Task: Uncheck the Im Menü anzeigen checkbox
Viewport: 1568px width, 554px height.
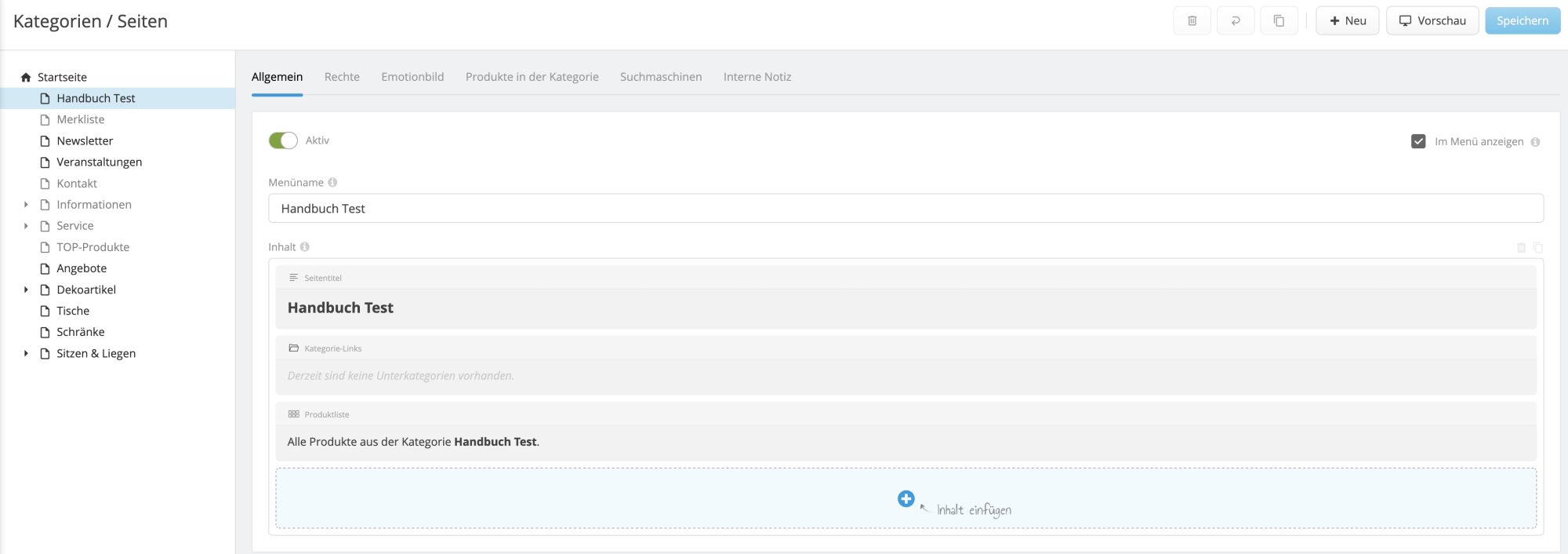Action: click(x=1418, y=141)
